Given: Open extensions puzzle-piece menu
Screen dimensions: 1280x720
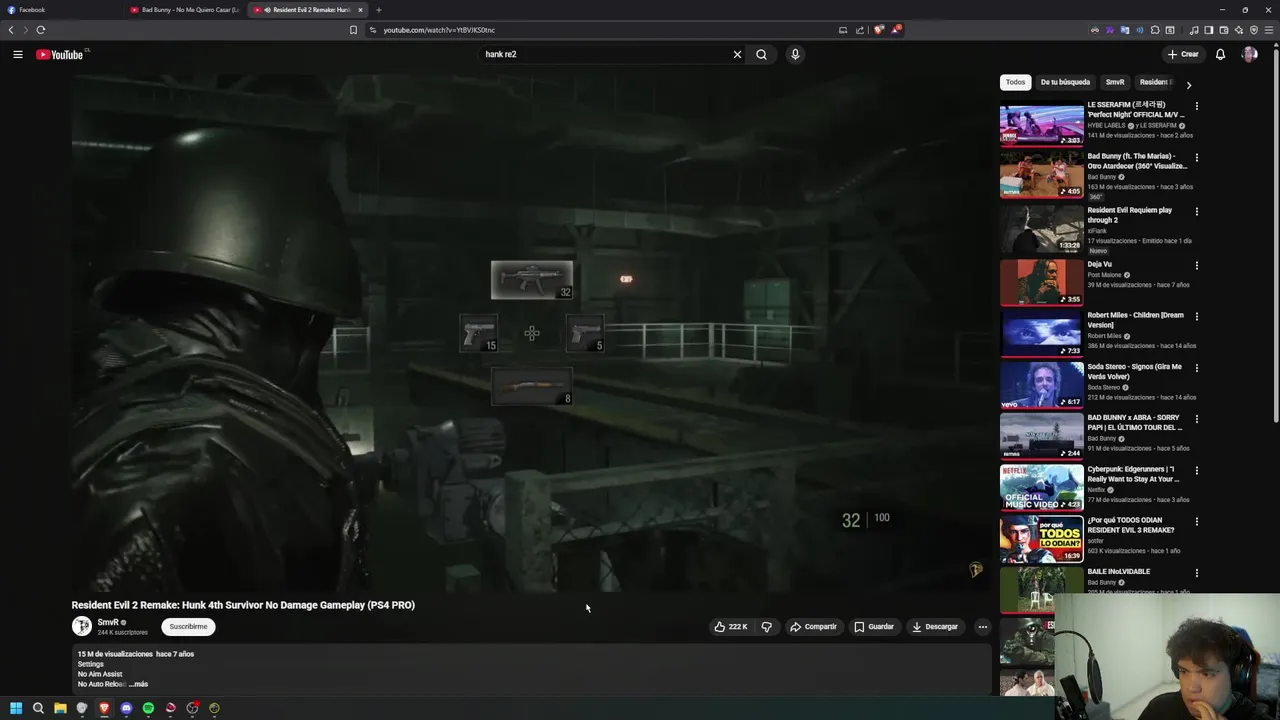Looking at the screenshot, I should point(1154,30).
